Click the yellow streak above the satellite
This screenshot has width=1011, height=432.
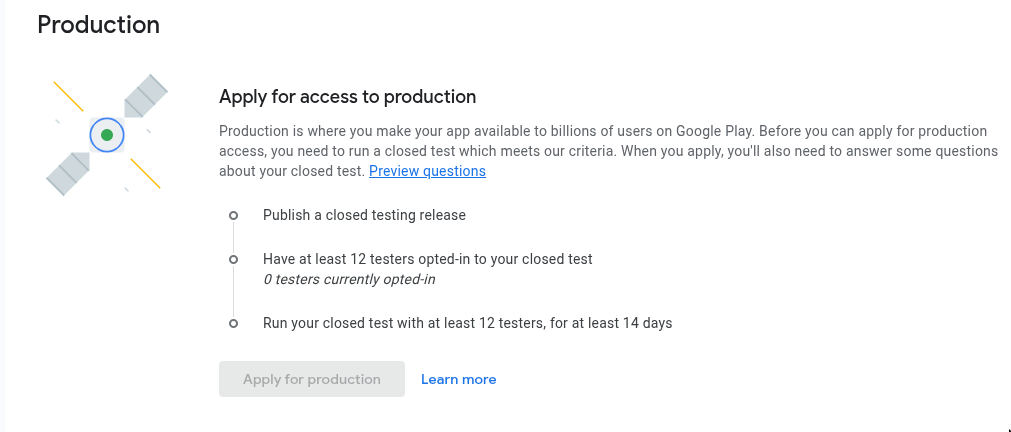coord(68,96)
